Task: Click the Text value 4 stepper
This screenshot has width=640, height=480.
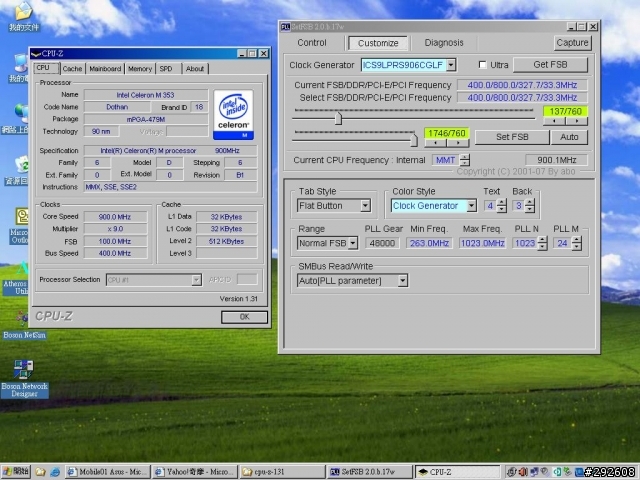Action: (x=502, y=205)
